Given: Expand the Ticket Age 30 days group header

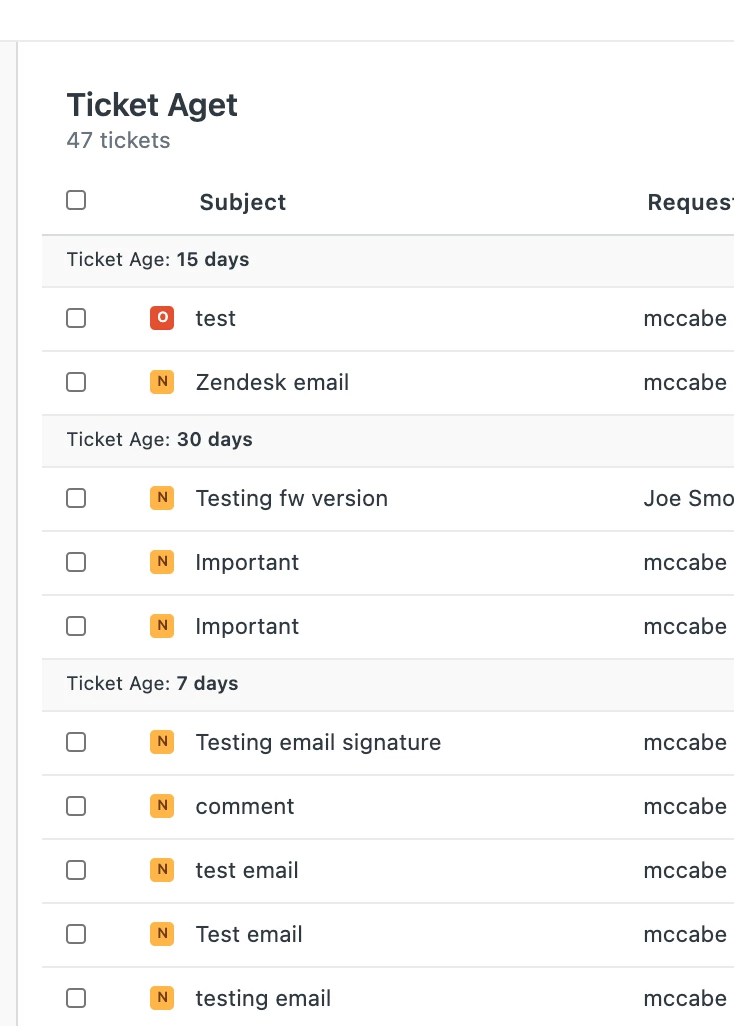Looking at the screenshot, I should [159, 440].
